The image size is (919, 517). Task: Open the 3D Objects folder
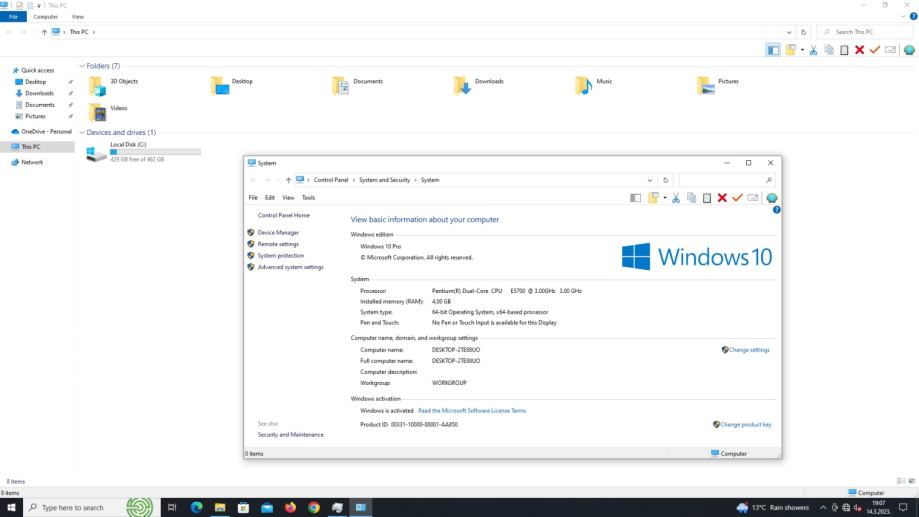pyautogui.click(x=97, y=87)
